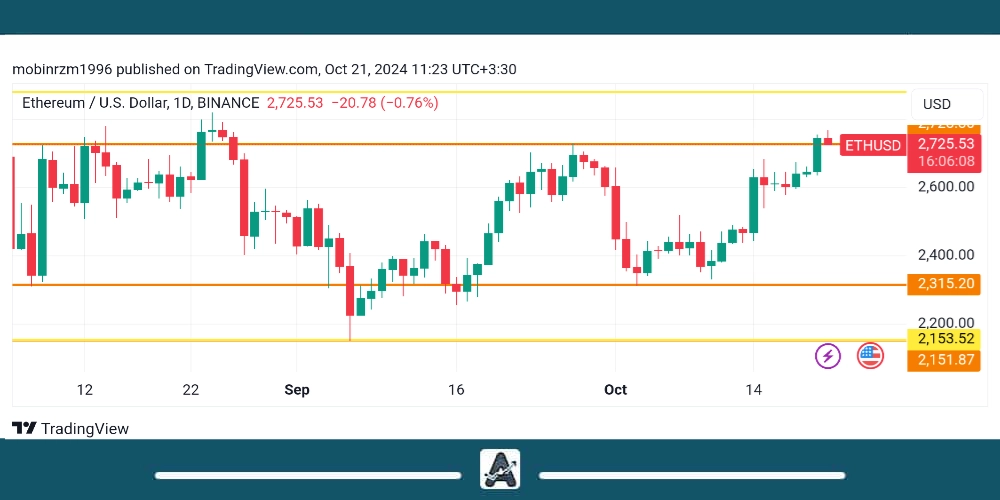
Task: Click the red ETHUSD price tag
Action: click(872, 146)
